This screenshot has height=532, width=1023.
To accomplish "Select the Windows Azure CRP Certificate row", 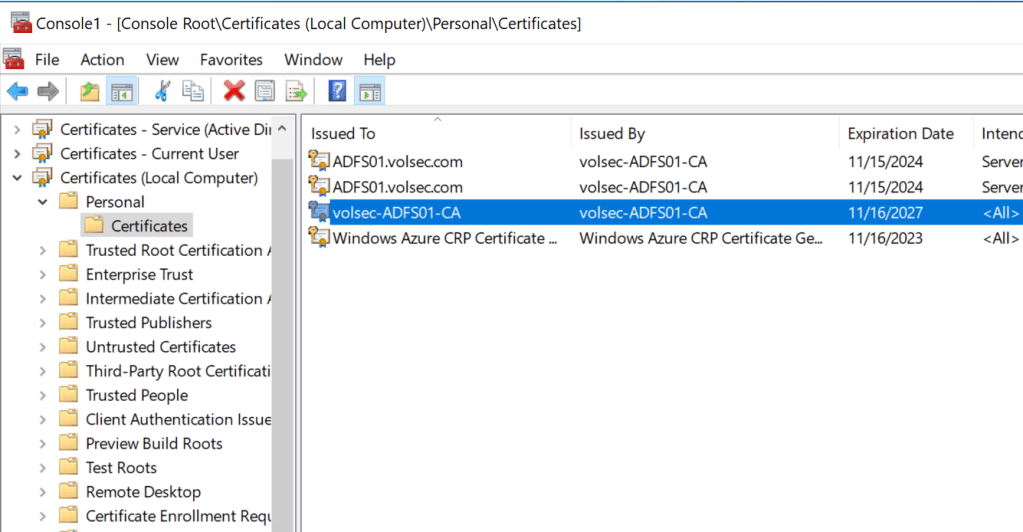I will 444,238.
